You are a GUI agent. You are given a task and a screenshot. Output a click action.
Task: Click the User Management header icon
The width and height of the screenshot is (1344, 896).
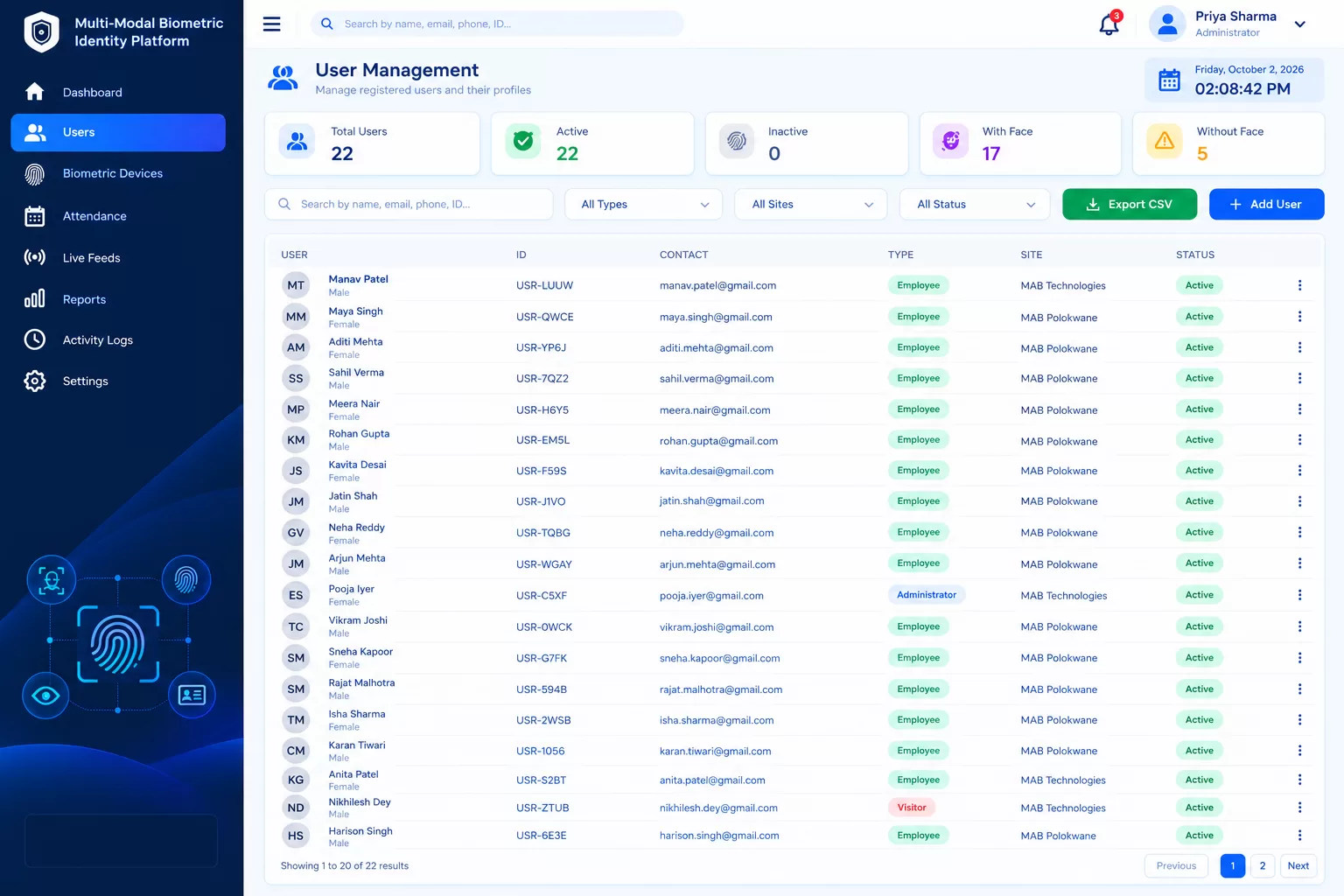tap(283, 78)
